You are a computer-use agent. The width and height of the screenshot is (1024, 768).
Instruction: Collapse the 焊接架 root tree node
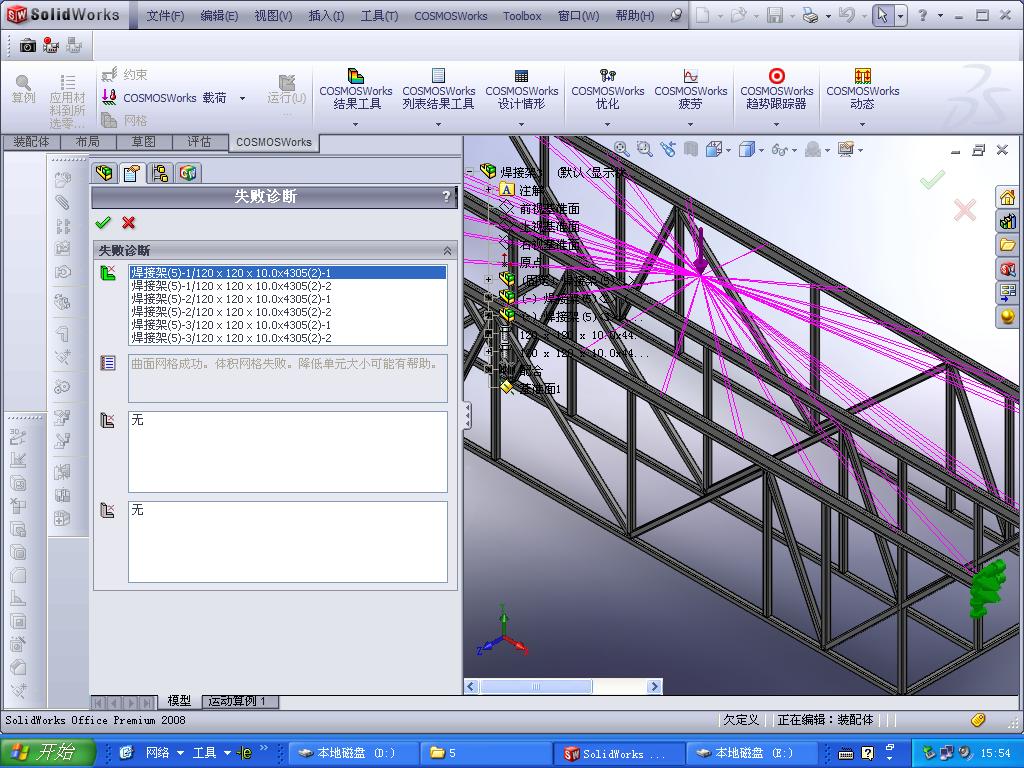pyautogui.click(x=470, y=171)
